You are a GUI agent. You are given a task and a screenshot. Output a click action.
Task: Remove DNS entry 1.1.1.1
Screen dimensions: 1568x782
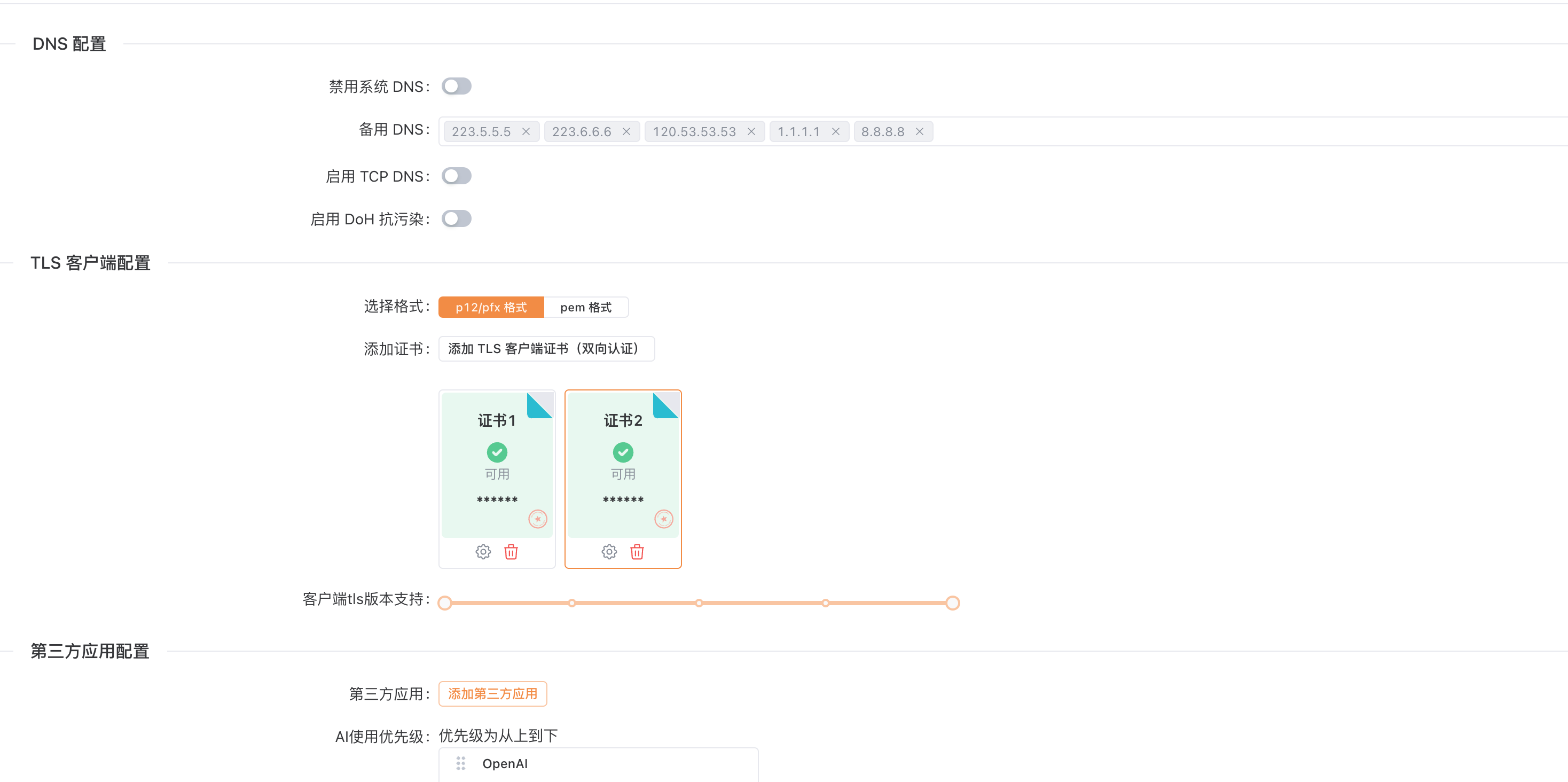(836, 131)
